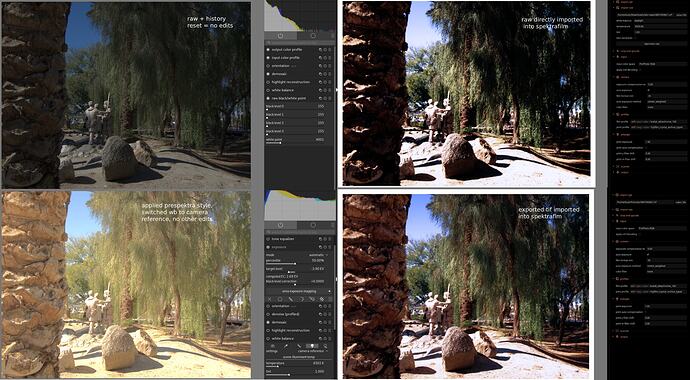Click browse button beside upper raw file path
690x380 pixels.
[682, 15]
